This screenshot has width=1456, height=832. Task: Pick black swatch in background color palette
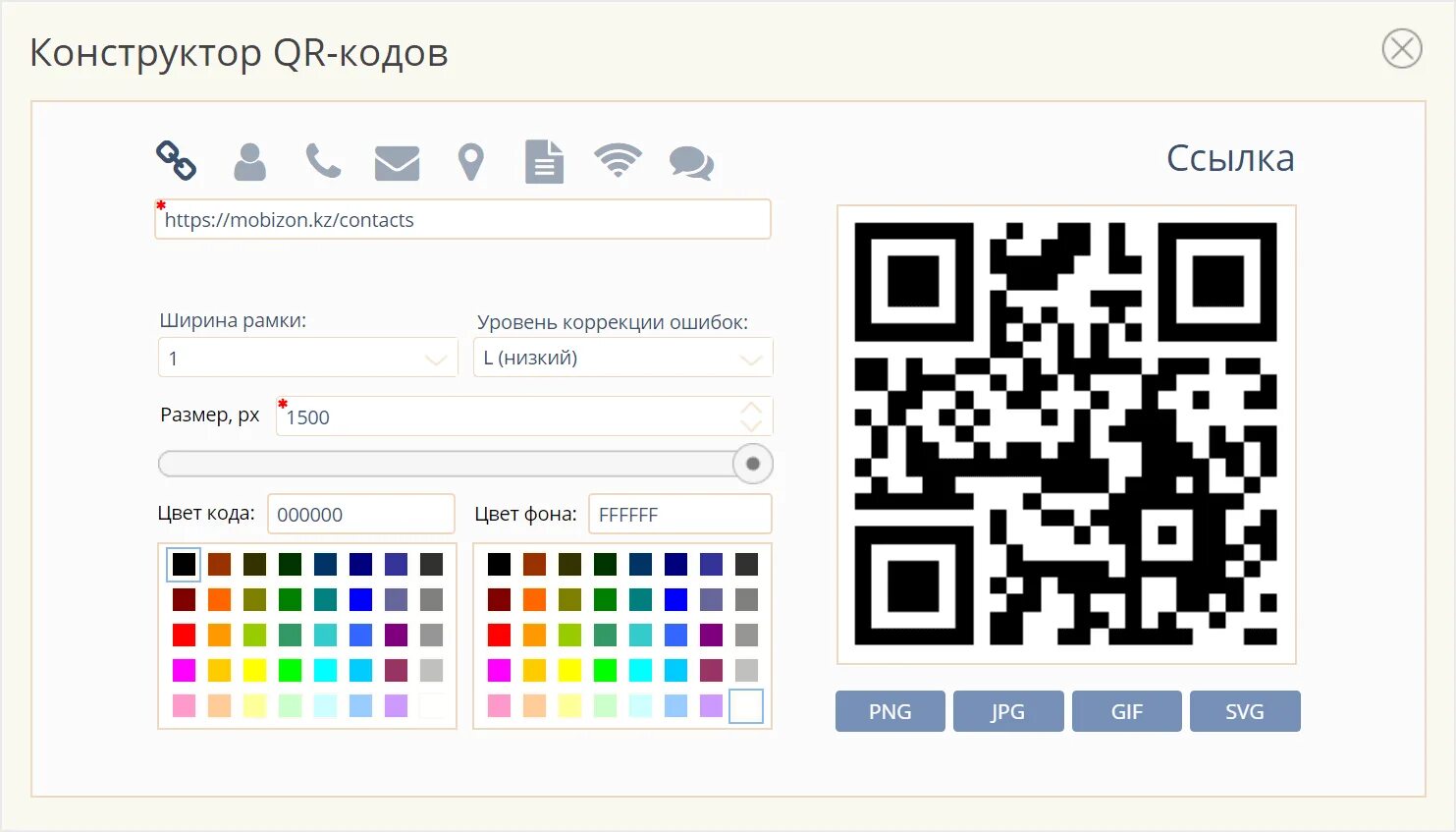499,564
